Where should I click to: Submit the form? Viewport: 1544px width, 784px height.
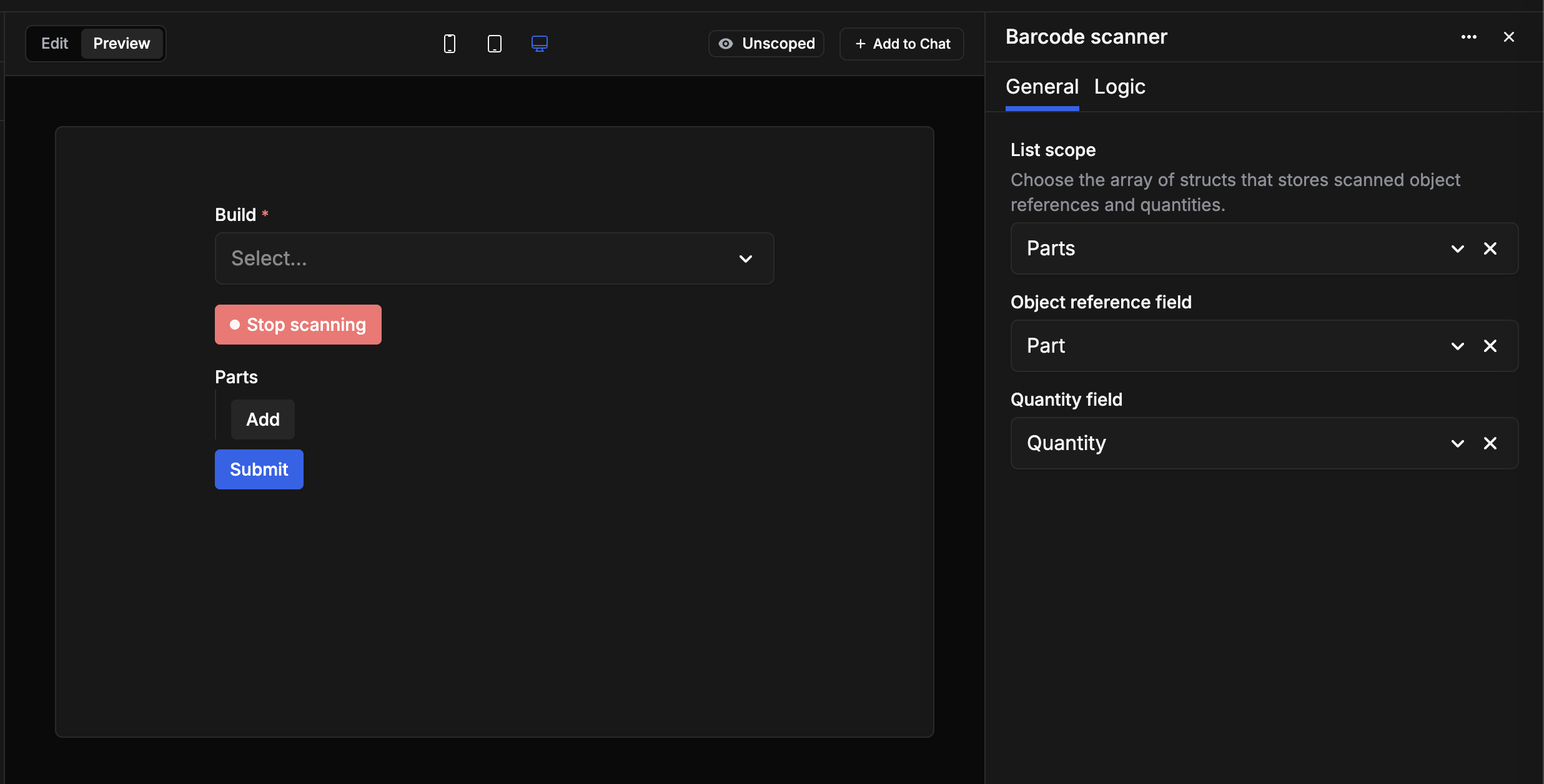click(259, 469)
